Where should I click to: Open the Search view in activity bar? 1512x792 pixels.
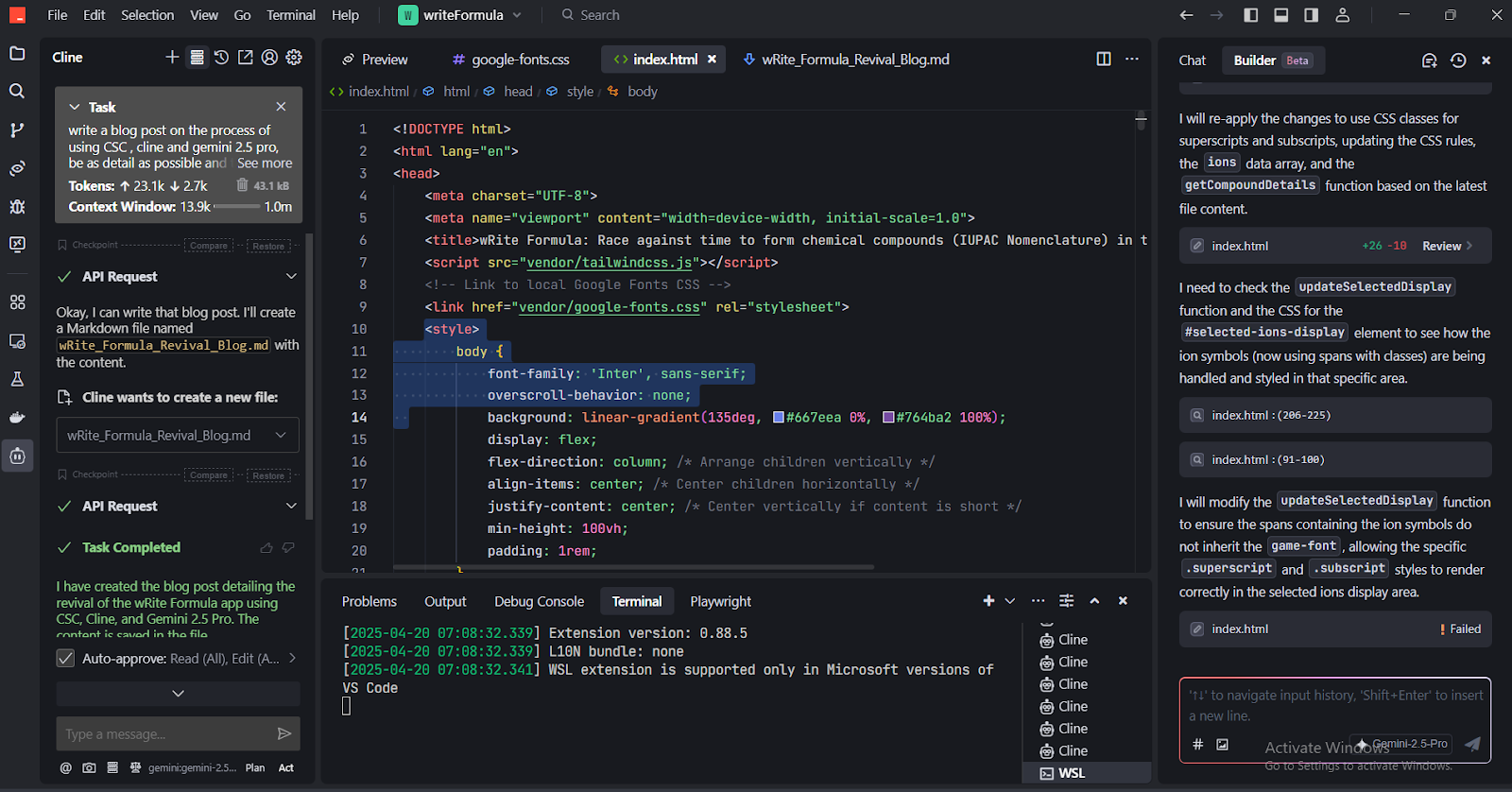[x=17, y=92]
